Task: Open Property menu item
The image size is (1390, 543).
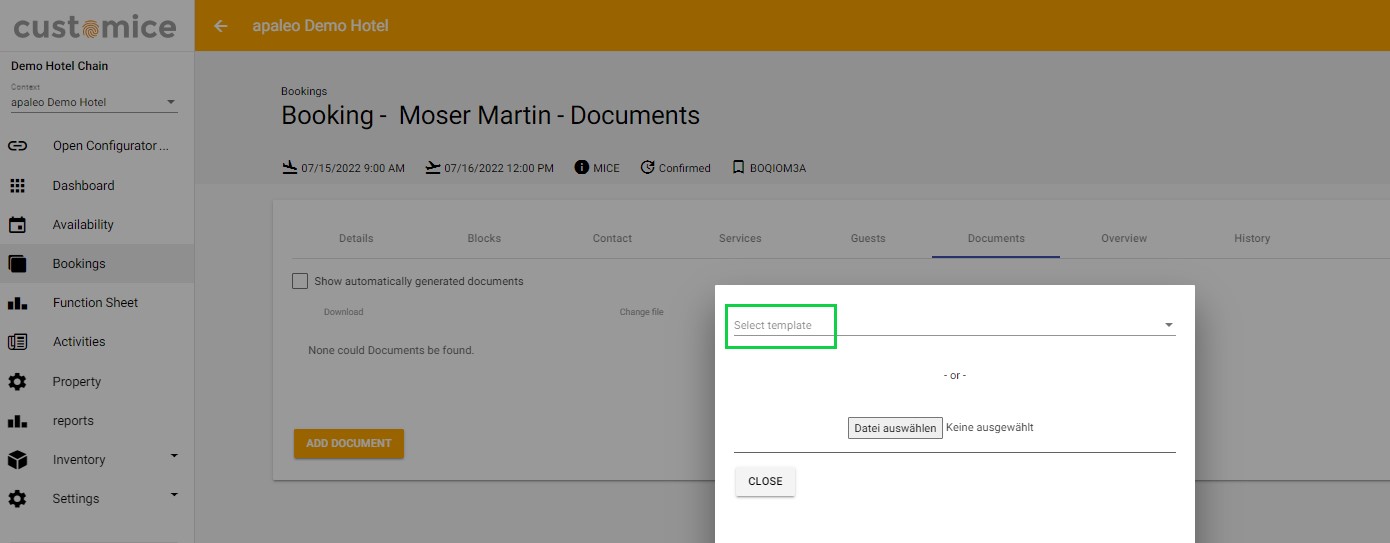Action: coord(97,382)
